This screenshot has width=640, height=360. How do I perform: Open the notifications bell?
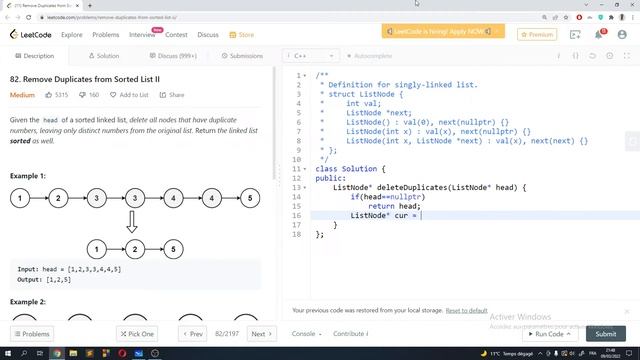[x=599, y=35]
